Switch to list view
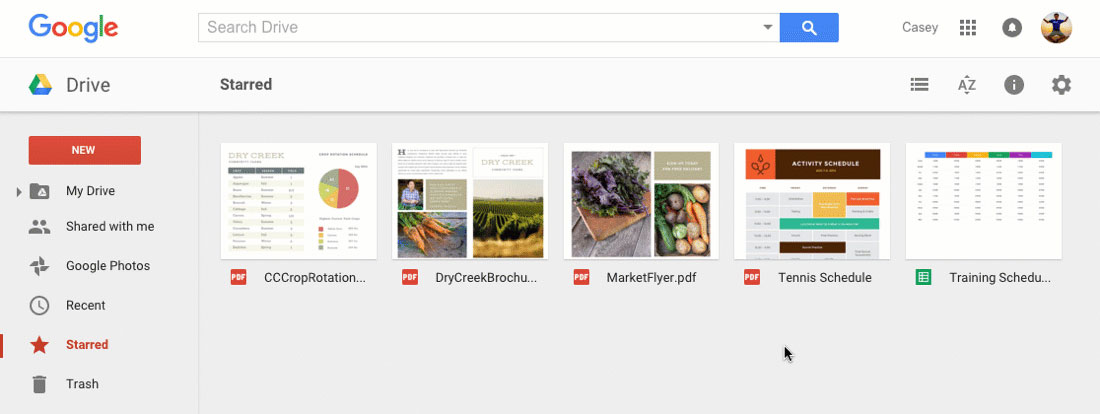 920,85
